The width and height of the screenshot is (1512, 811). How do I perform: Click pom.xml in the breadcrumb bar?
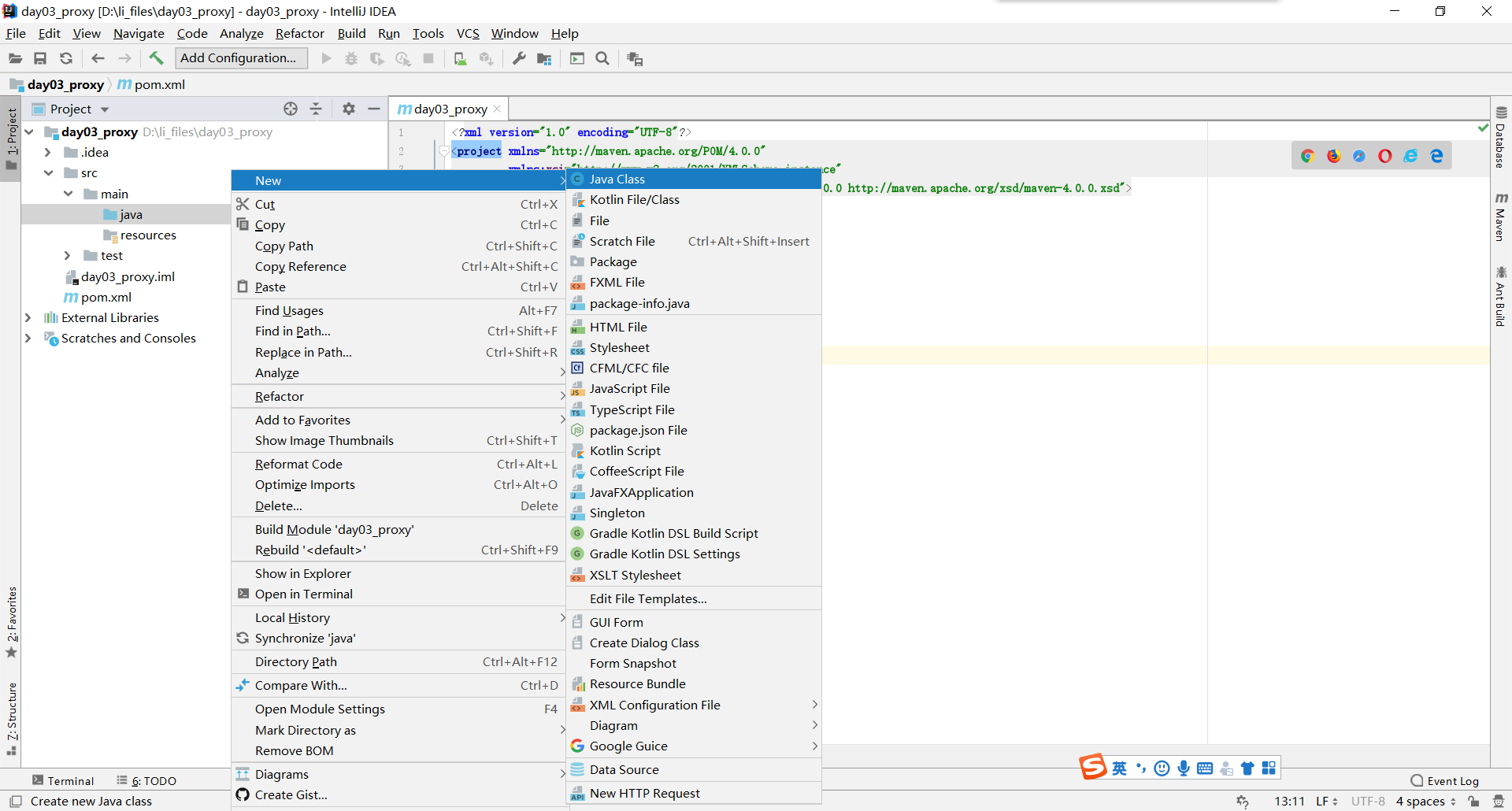click(151, 84)
